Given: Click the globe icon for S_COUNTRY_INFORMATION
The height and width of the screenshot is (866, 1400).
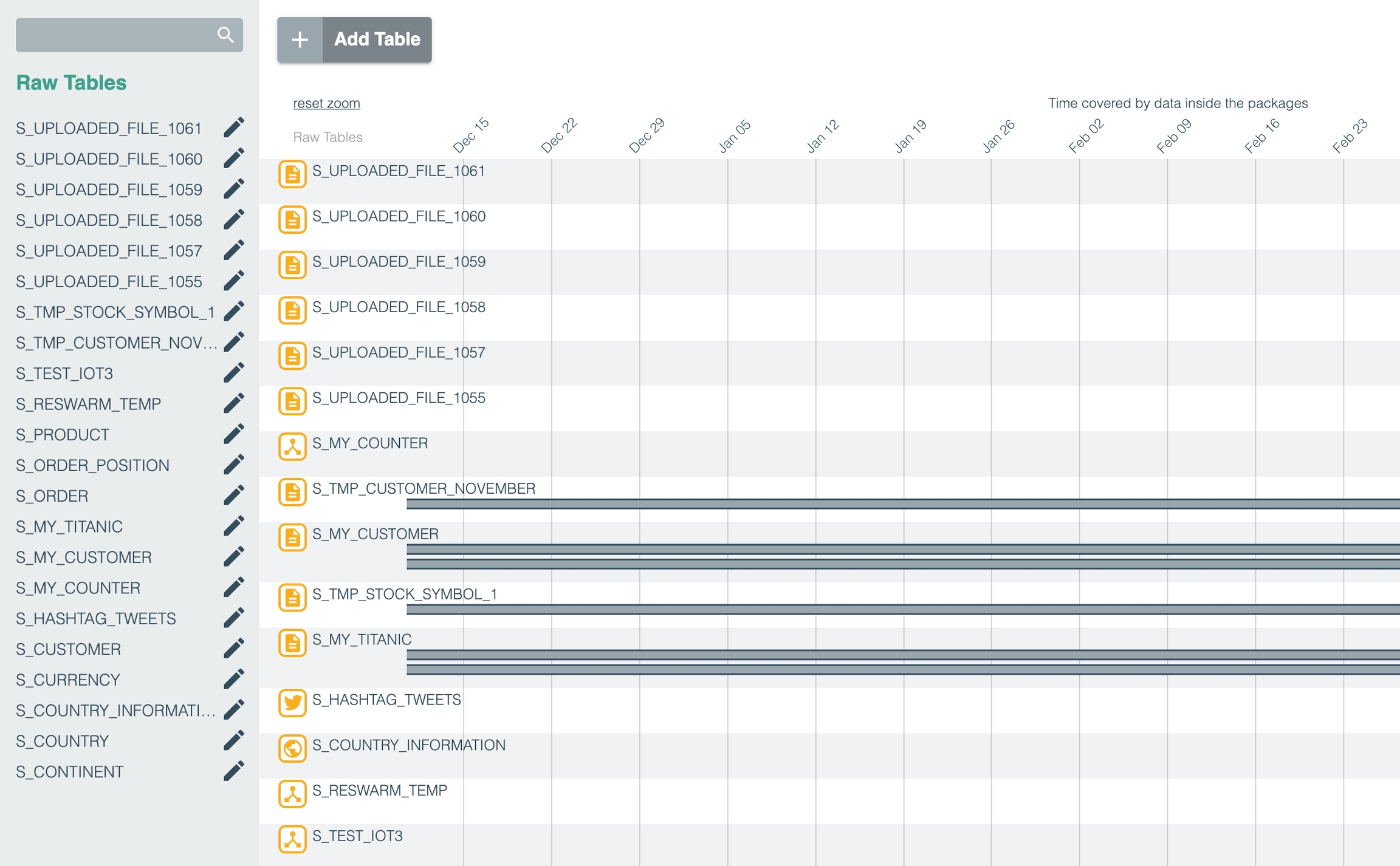Looking at the screenshot, I should coord(292,748).
